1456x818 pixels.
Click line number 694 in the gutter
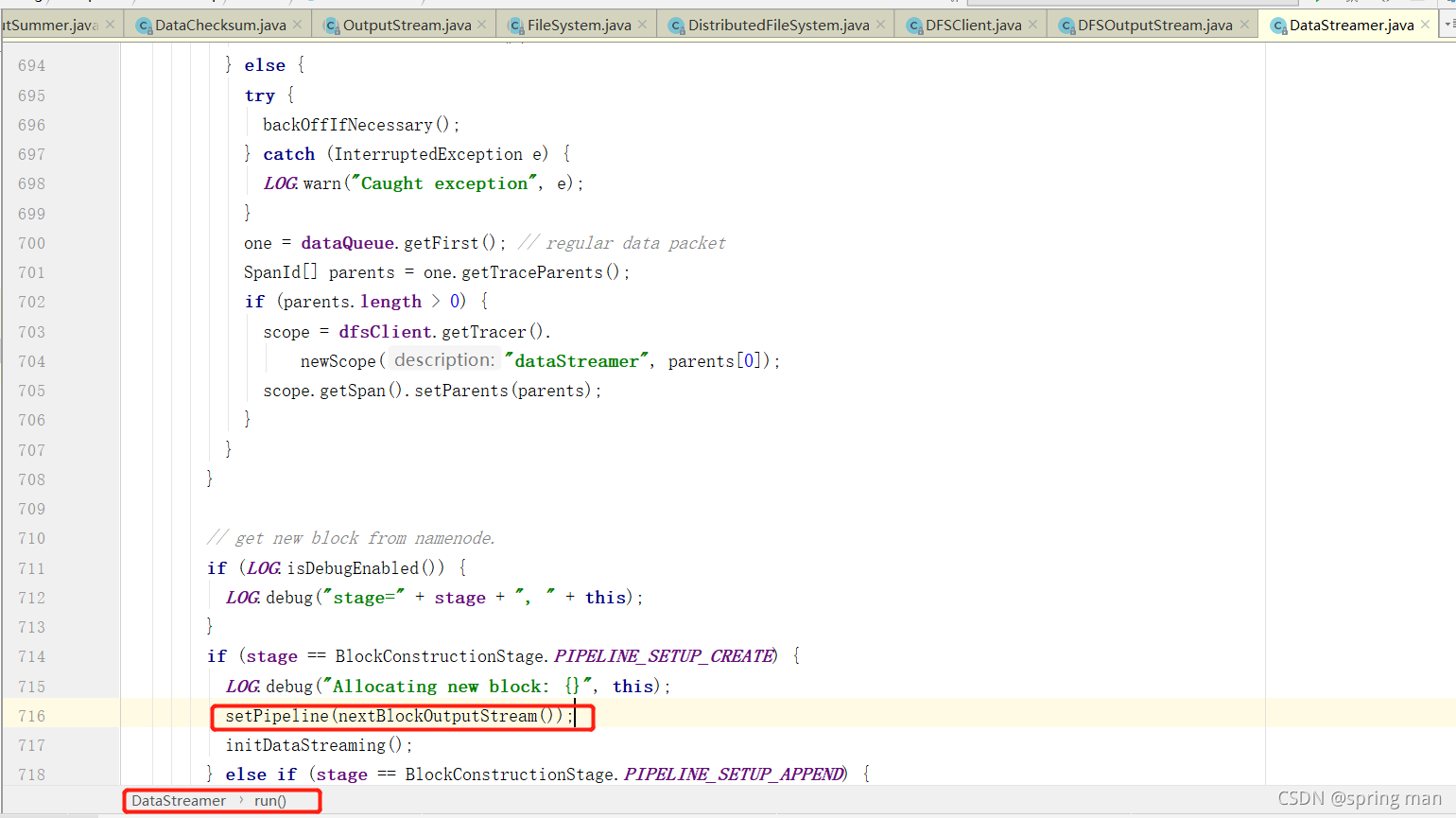pyautogui.click(x=31, y=65)
